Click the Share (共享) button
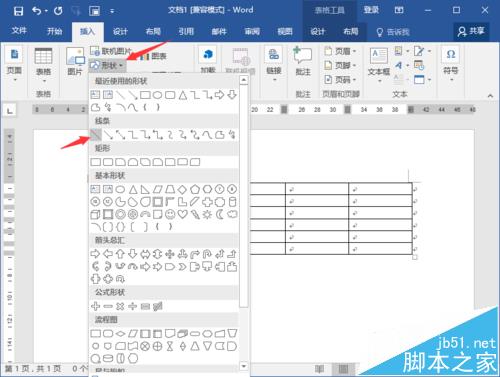This screenshot has height=377, width=500. coord(471,32)
